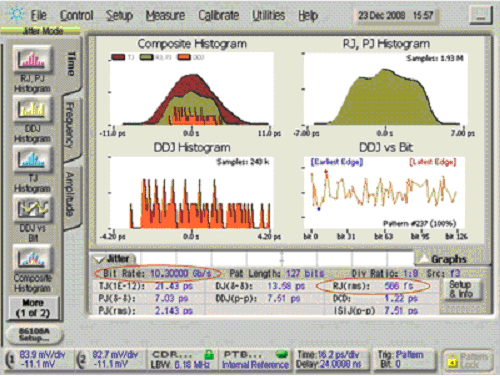Click the More (1 of 2) button

33,308
